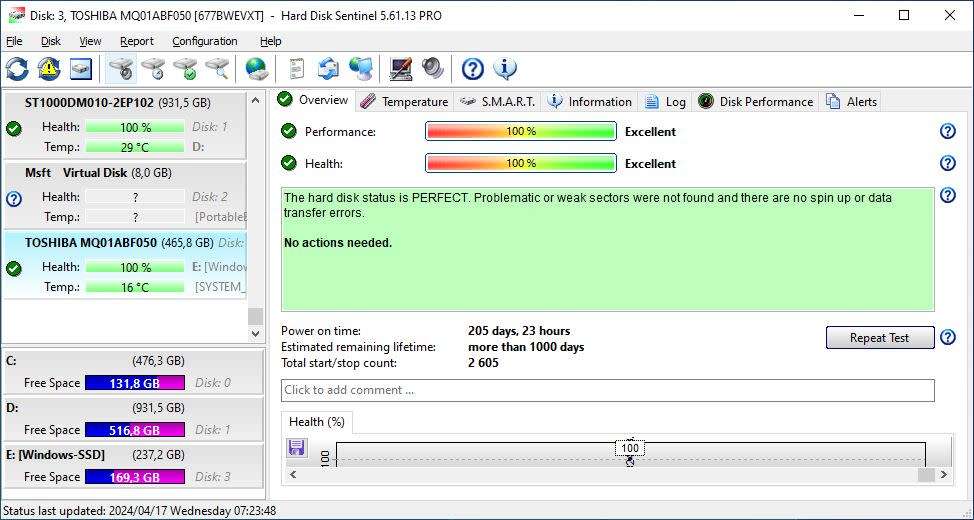Click the 'No actions needed.' text
The width and height of the screenshot is (974, 520).
(338, 243)
